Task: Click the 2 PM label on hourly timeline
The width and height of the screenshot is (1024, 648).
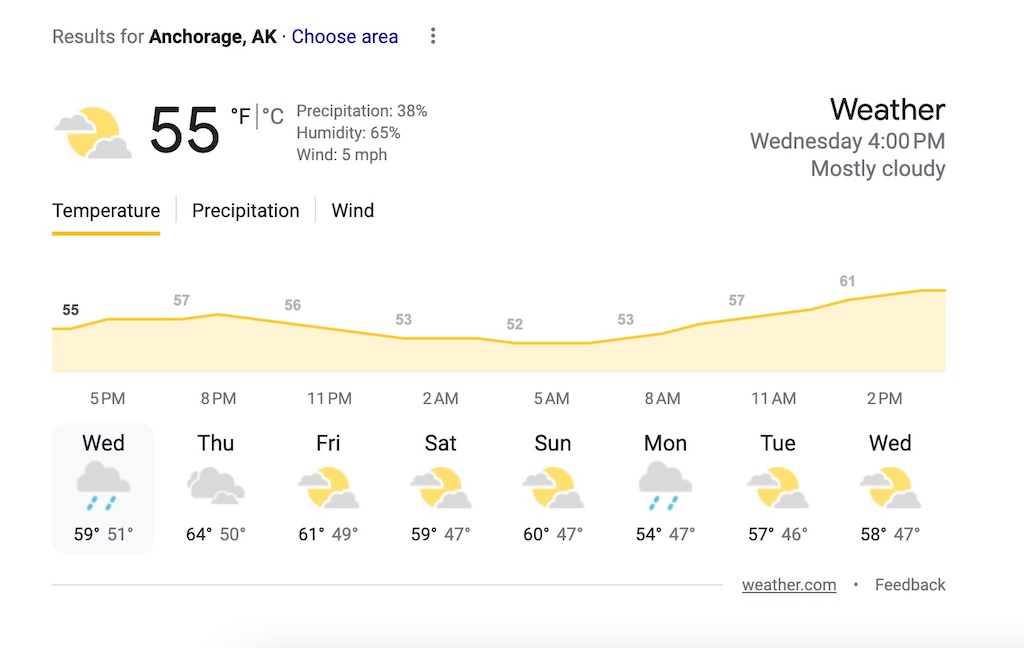Action: coord(884,398)
